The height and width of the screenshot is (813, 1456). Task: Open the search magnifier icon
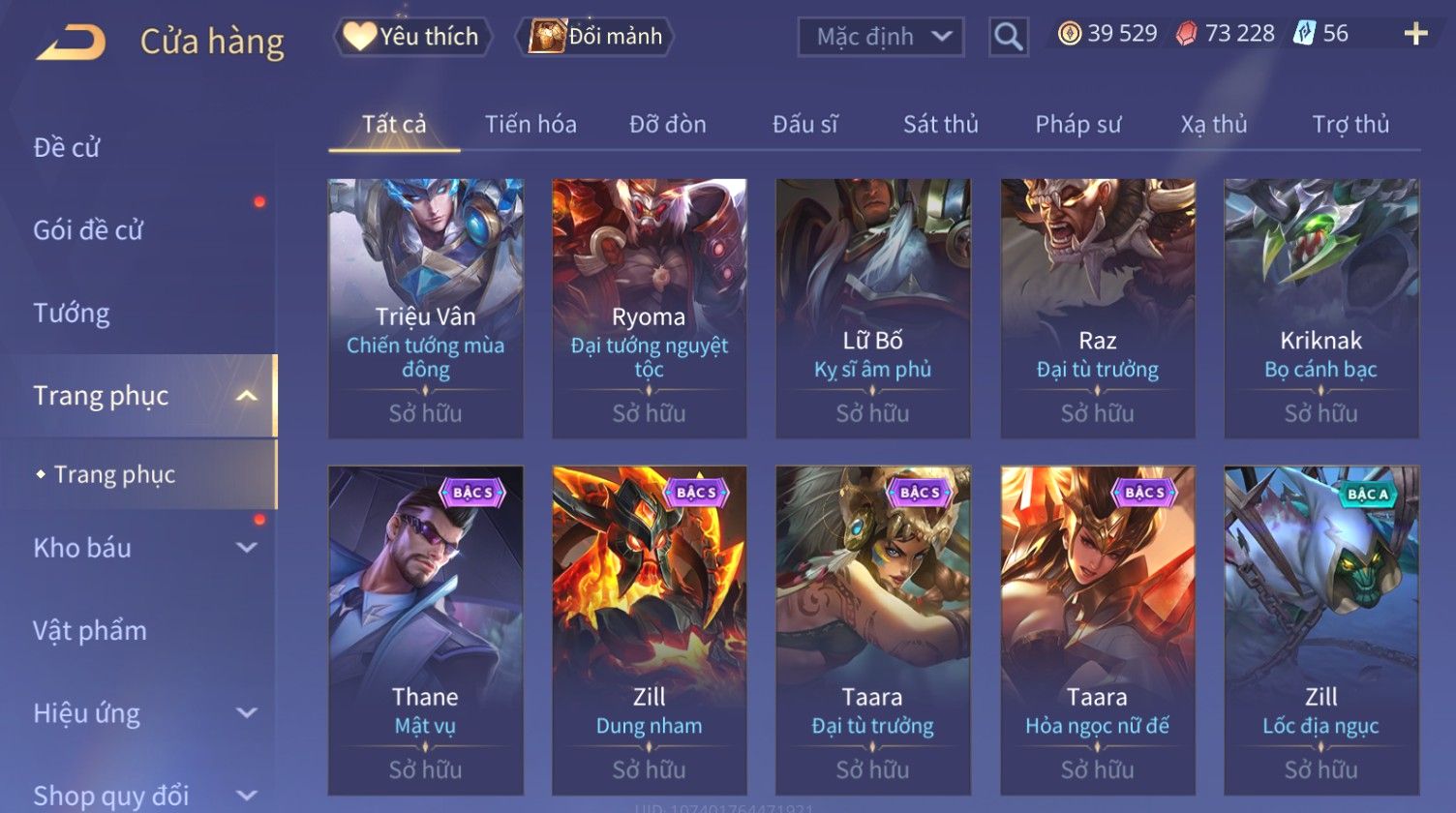(1009, 38)
